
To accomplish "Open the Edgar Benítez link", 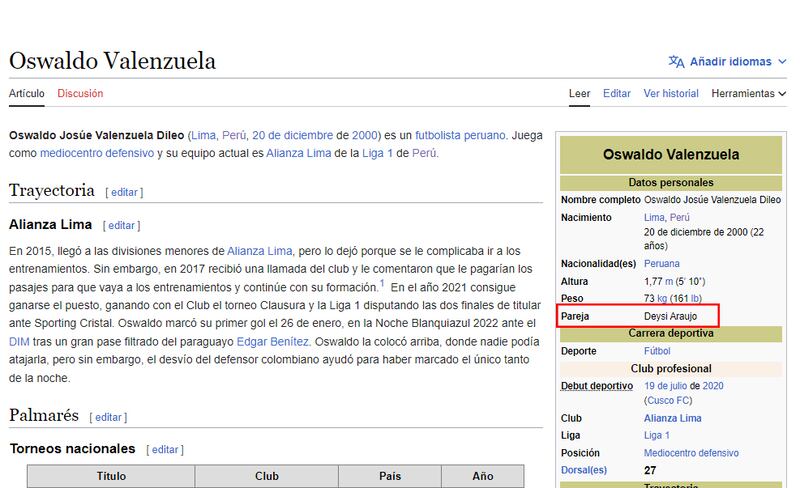I will (272, 341).
